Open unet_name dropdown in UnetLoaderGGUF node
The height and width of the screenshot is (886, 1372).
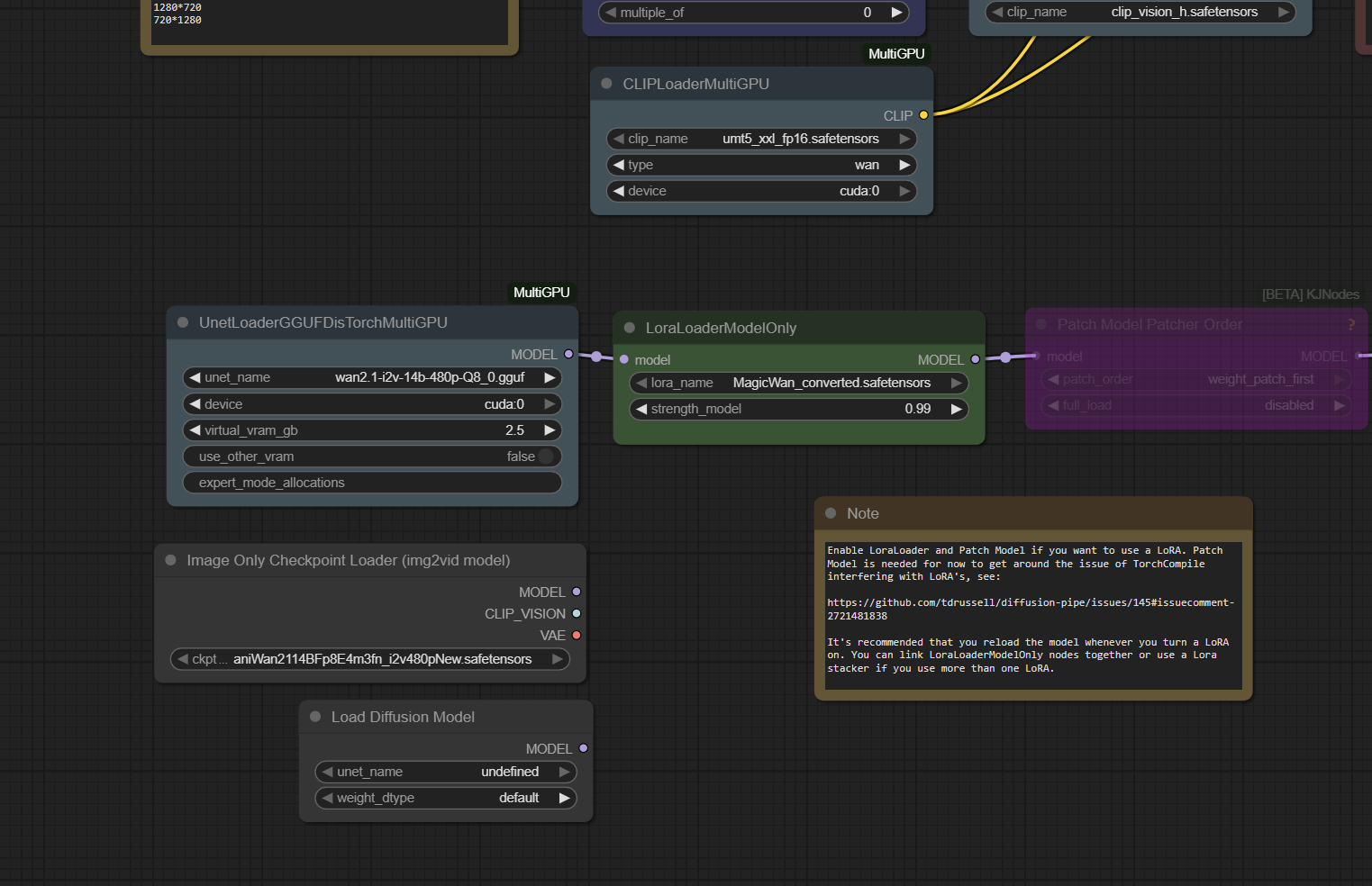pyautogui.click(x=372, y=377)
